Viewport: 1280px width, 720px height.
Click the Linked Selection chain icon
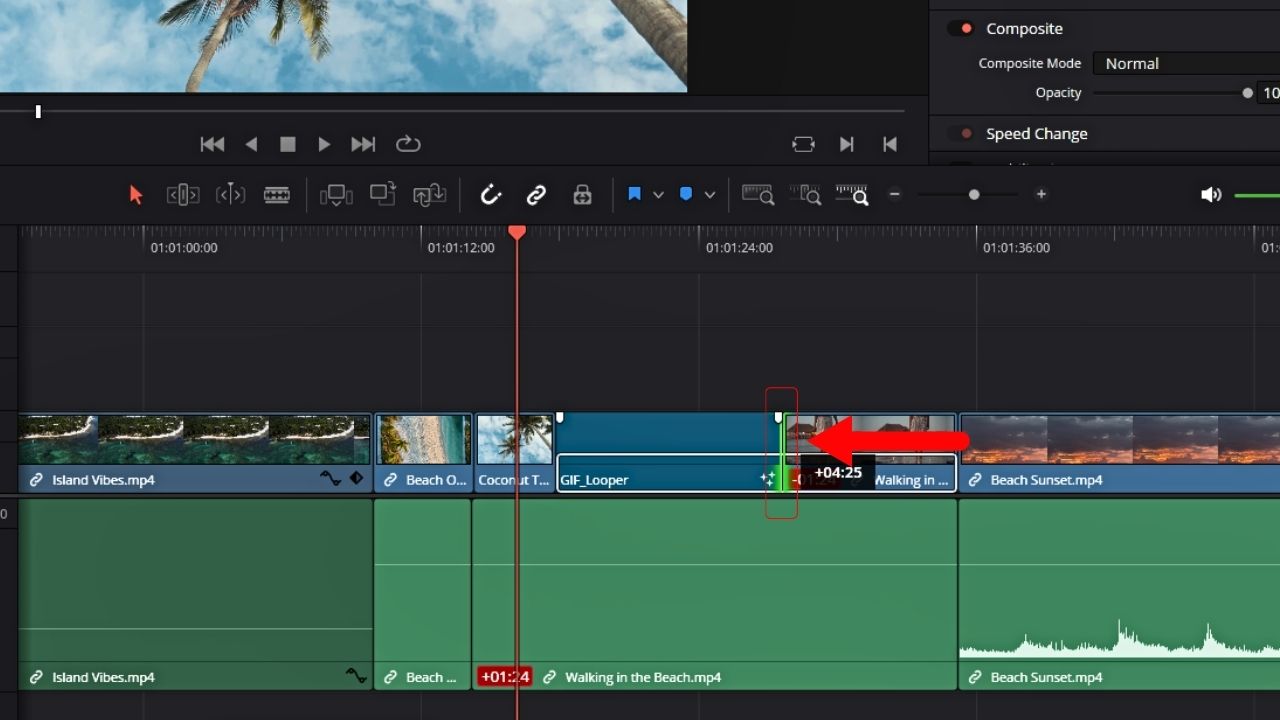pyautogui.click(x=536, y=194)
